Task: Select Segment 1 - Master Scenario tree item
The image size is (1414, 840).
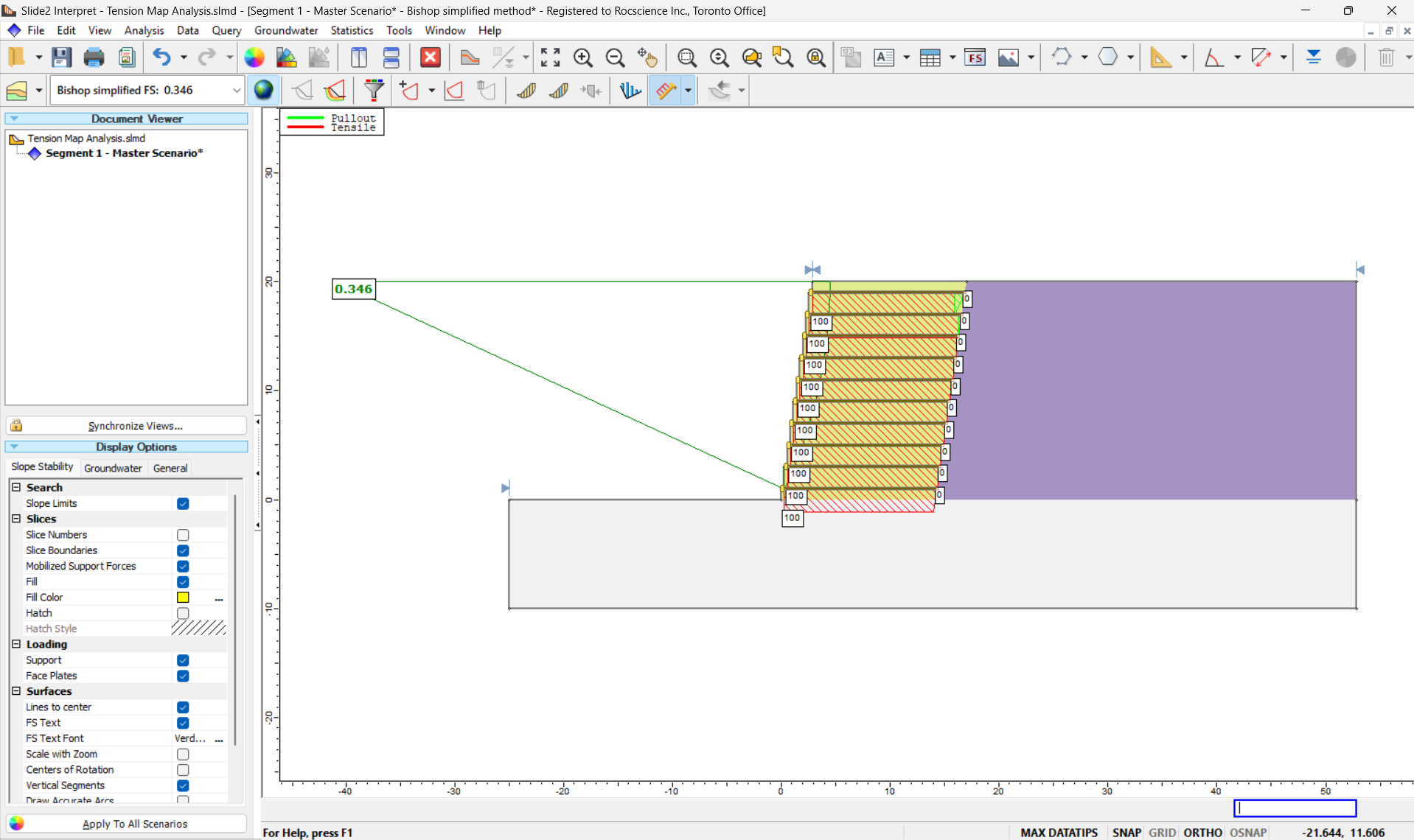Action: pyautogui.click(x=124, y=153)
